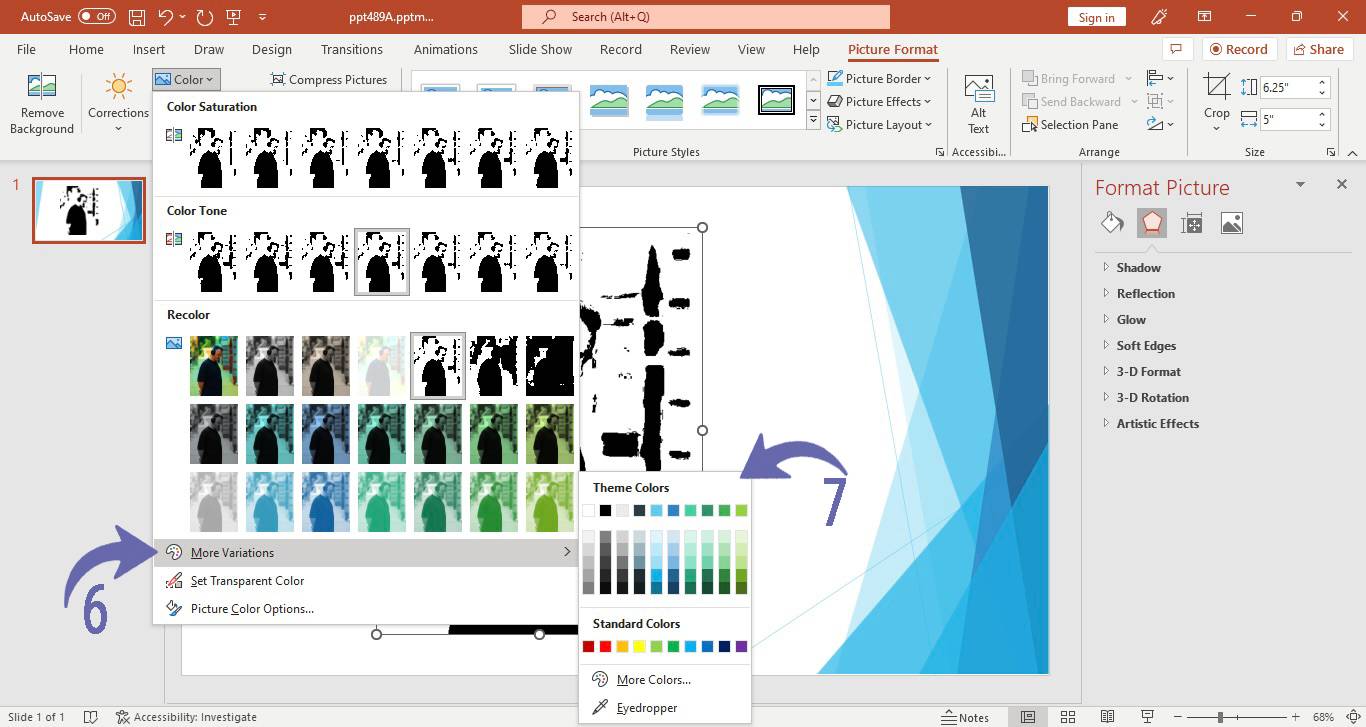Pick the black Theme Colors swatch

(605, 511)
